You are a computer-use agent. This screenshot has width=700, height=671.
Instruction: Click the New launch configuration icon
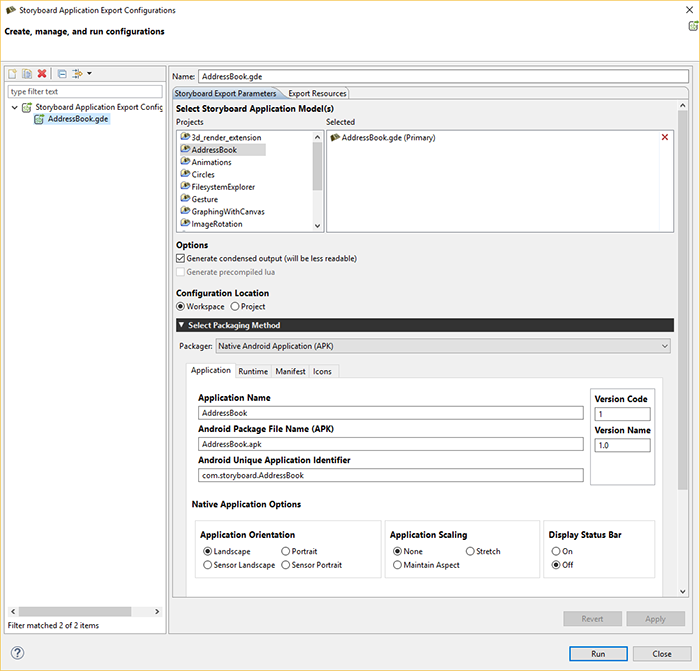(12, 74)
